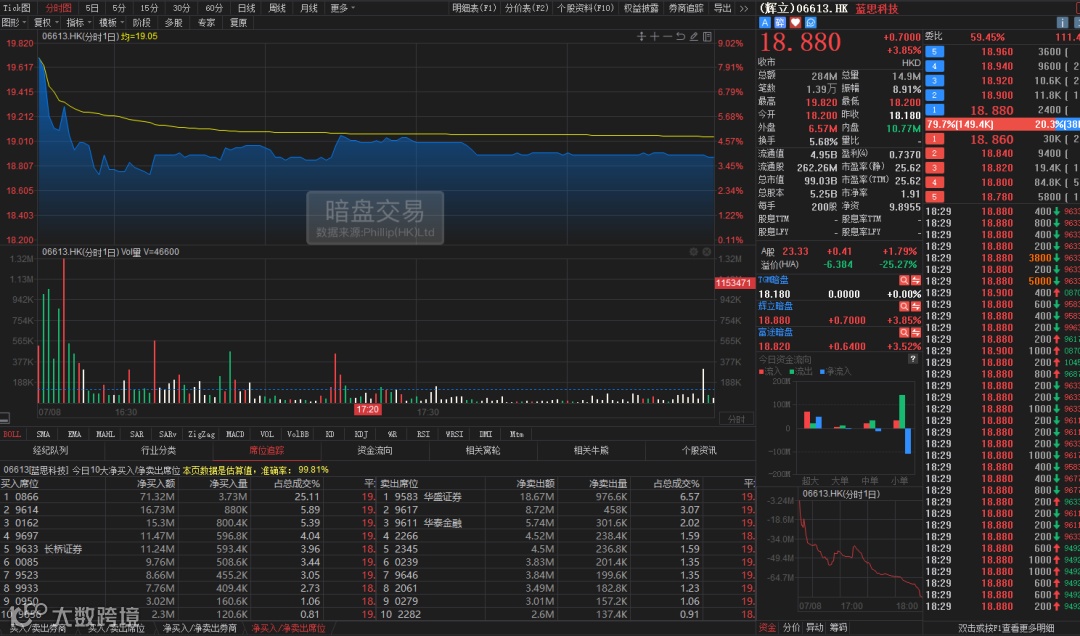Click the blue chat bubble icon

coord(811,23)
